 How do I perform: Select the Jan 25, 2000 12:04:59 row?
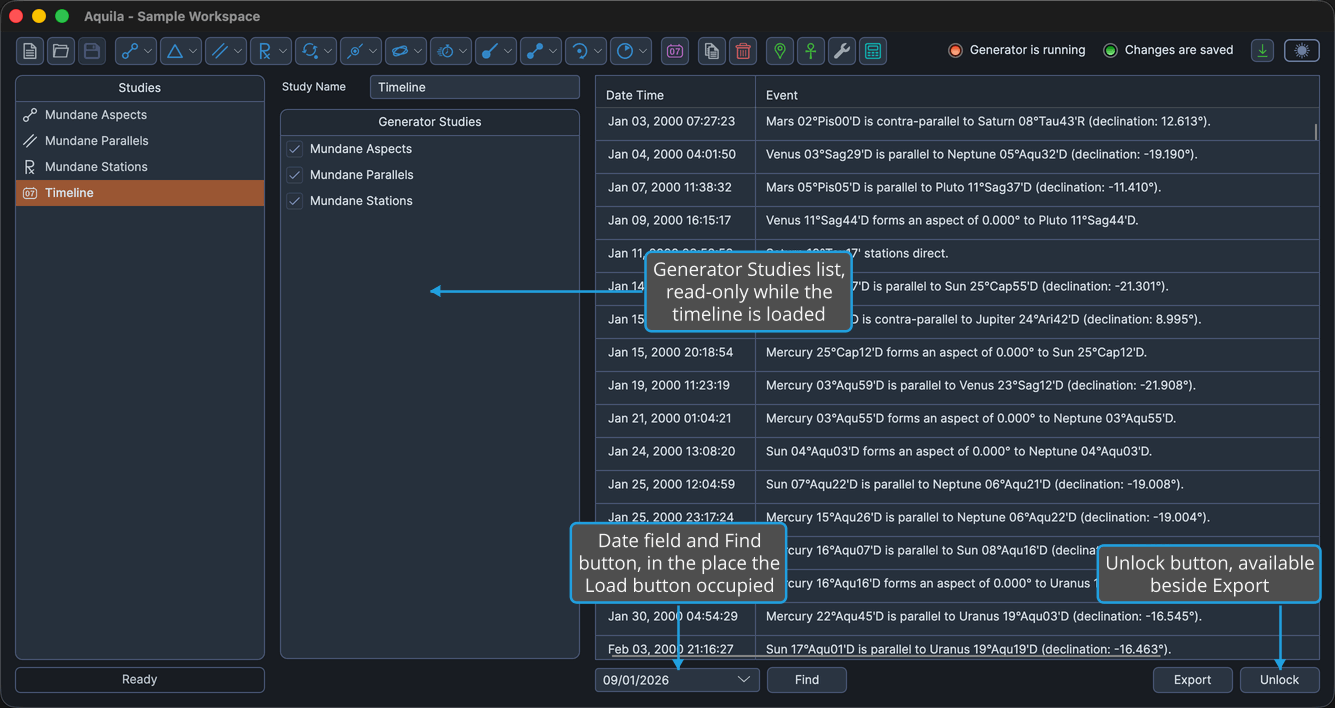click(x=957, y=484)
